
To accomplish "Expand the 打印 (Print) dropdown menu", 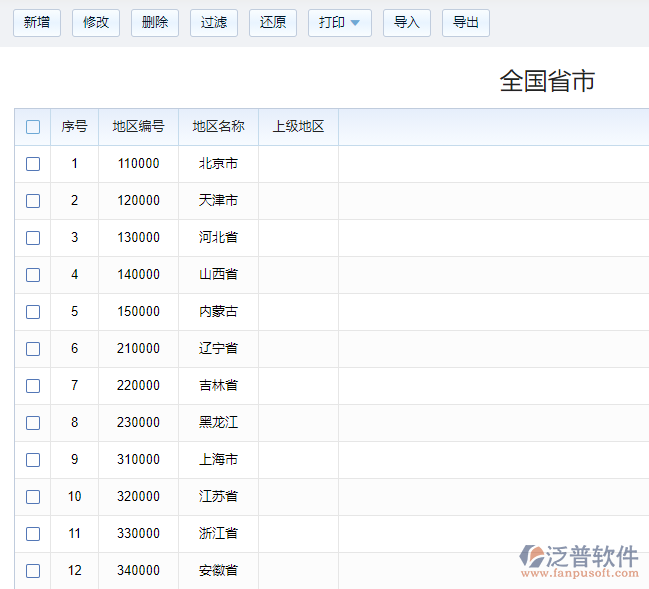I will (340, 23).
